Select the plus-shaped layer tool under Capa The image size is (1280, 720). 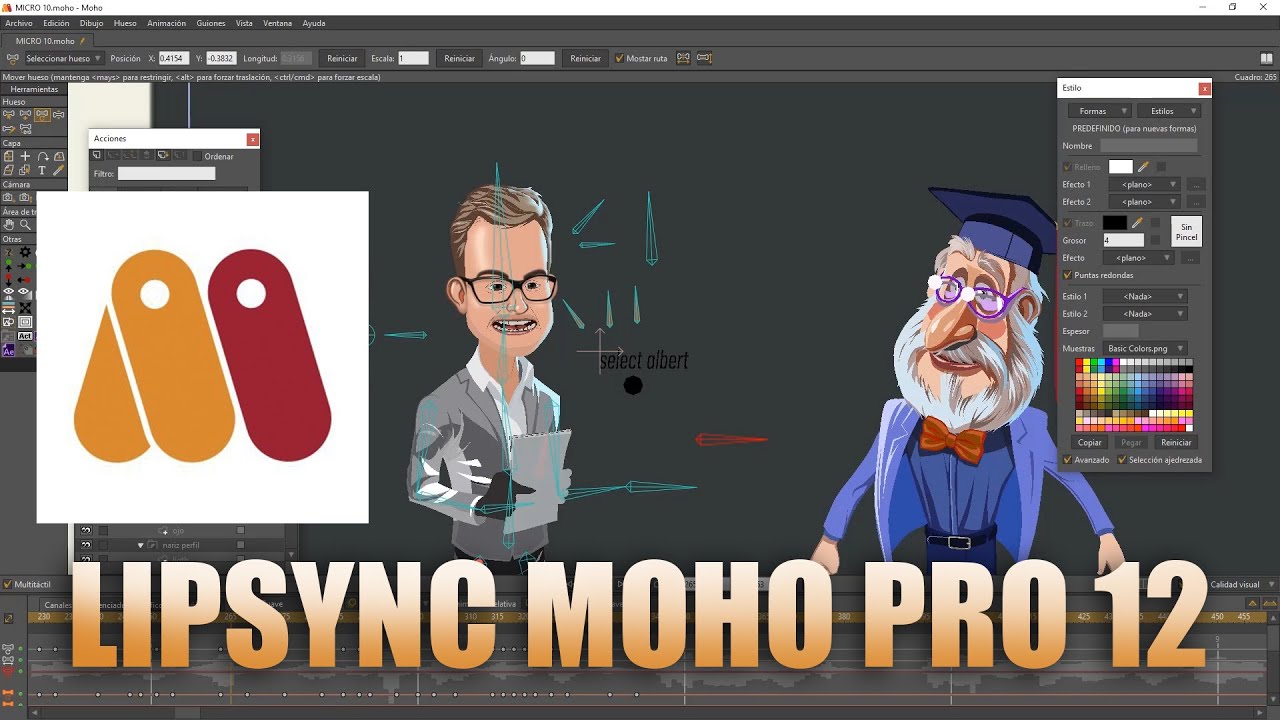click(25, 156)
